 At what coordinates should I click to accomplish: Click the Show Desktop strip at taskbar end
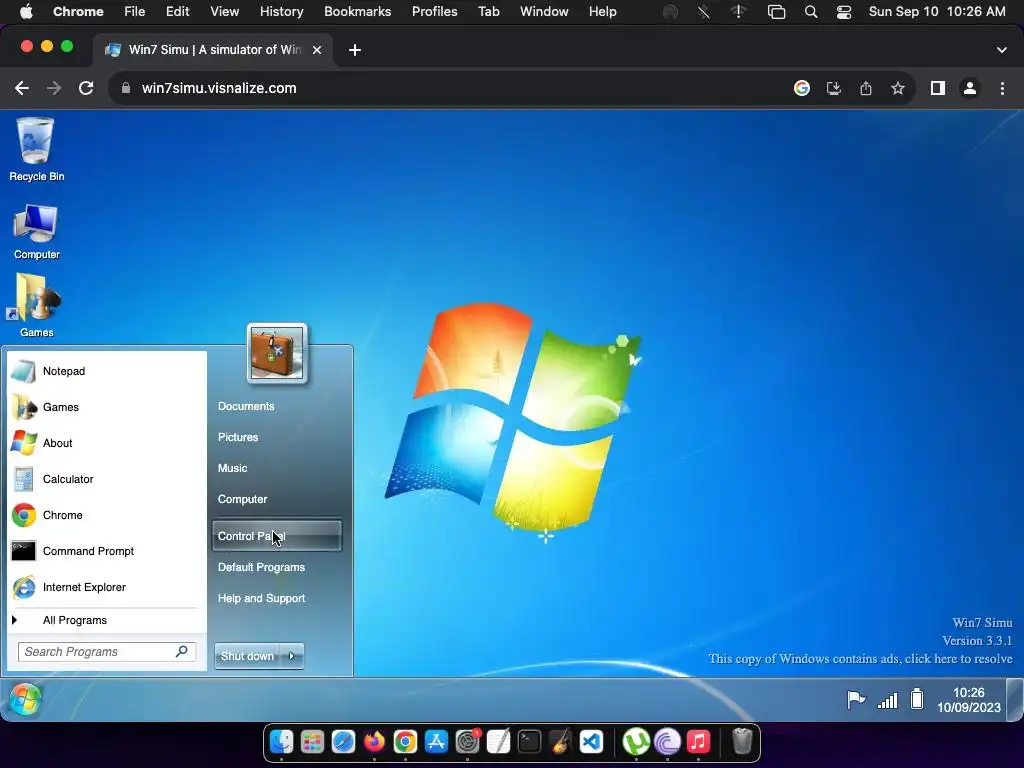point(1014,699)
